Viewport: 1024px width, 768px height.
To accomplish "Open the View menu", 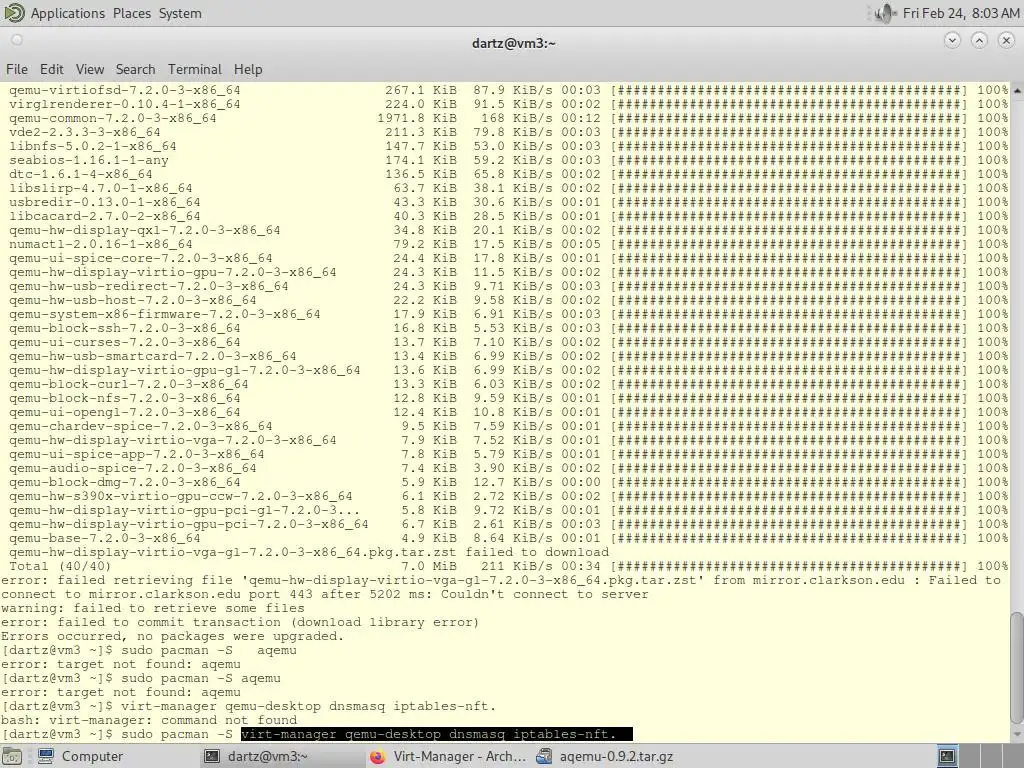I will pyautogui.click(x=89, y=69).
